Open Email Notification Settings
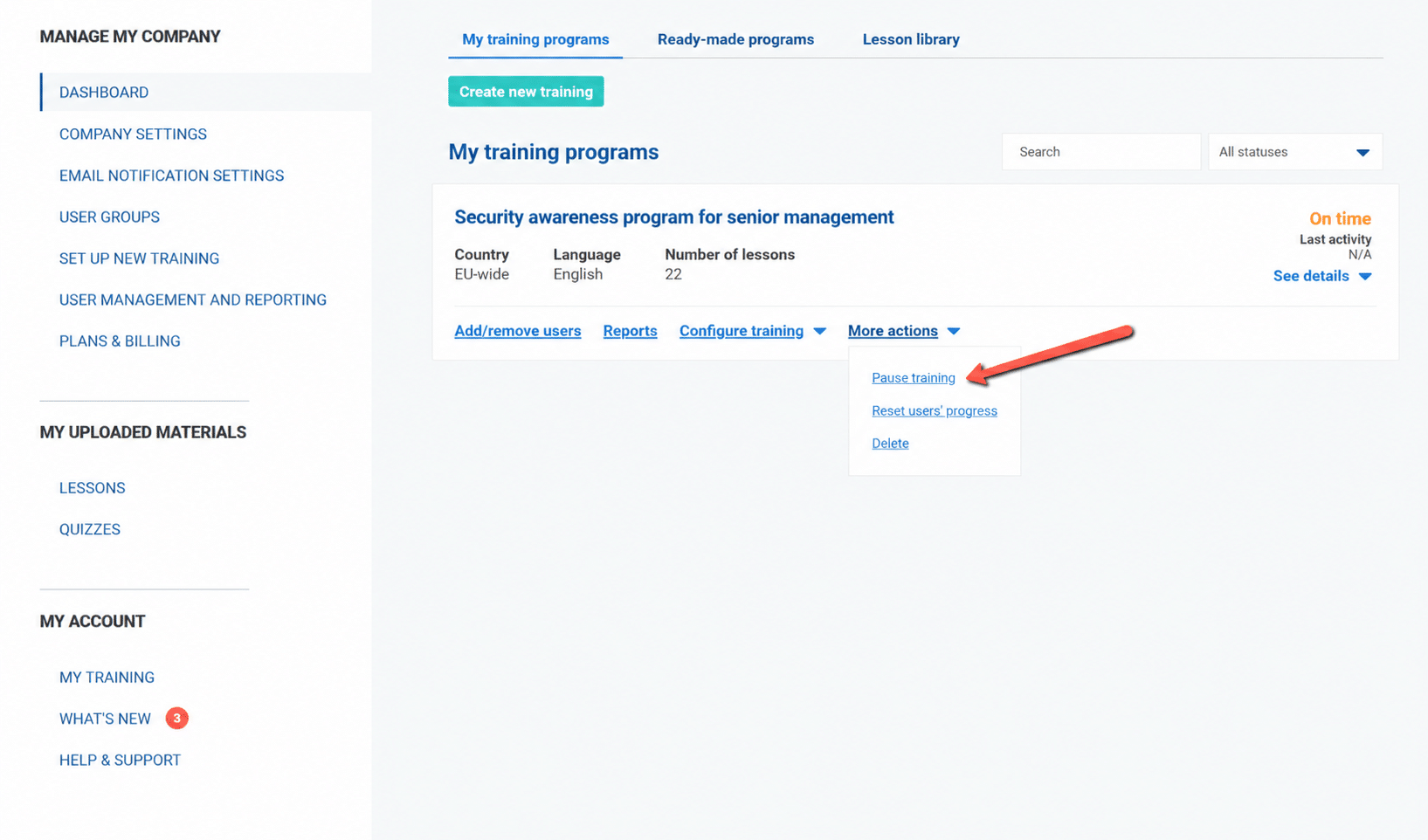The image size is (1428, 840). 171,176
